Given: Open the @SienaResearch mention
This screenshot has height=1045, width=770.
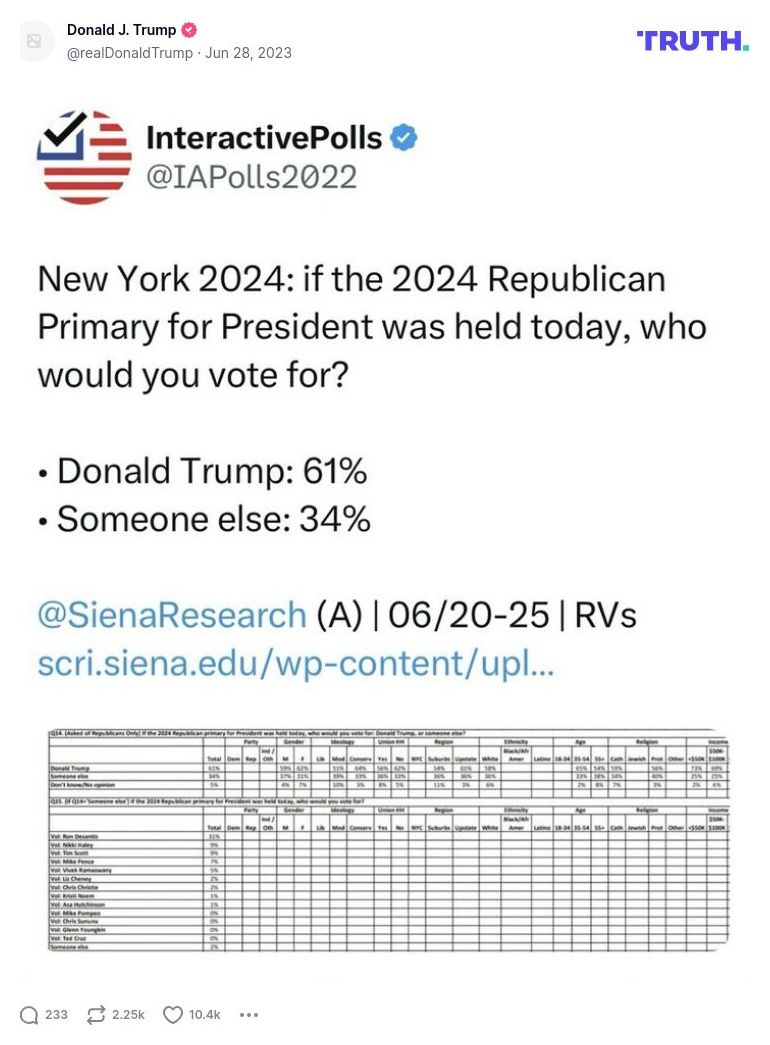Looking at the screenshot, I should click(x=172, y=615).
